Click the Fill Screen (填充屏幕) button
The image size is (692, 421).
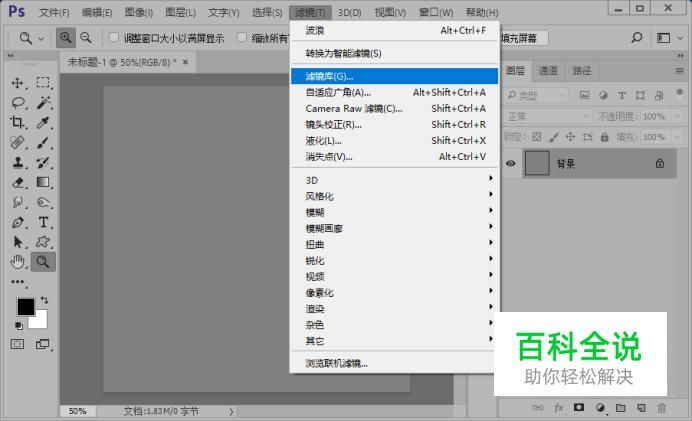[524, 38]
